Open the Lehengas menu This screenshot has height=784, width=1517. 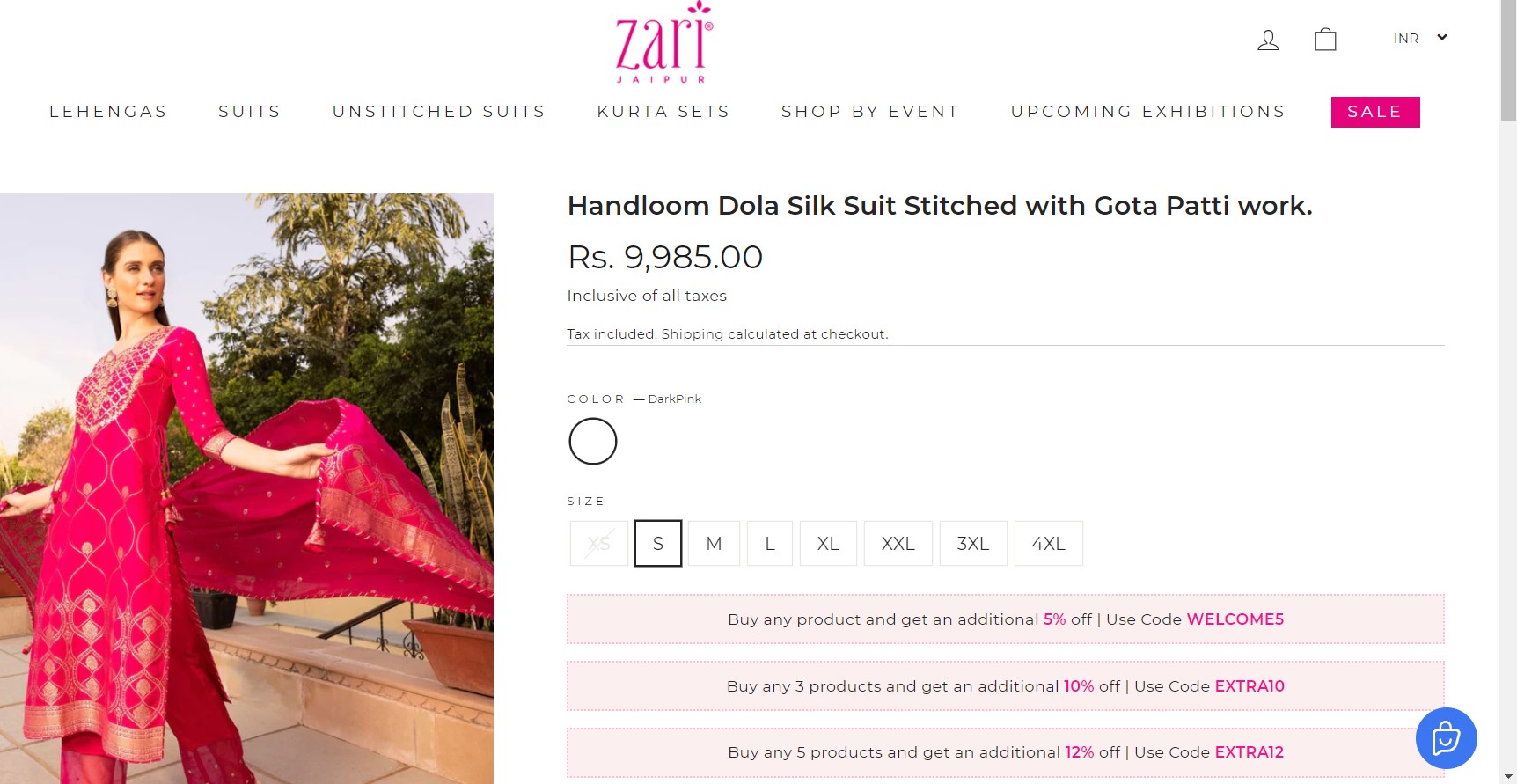point(108,112)
